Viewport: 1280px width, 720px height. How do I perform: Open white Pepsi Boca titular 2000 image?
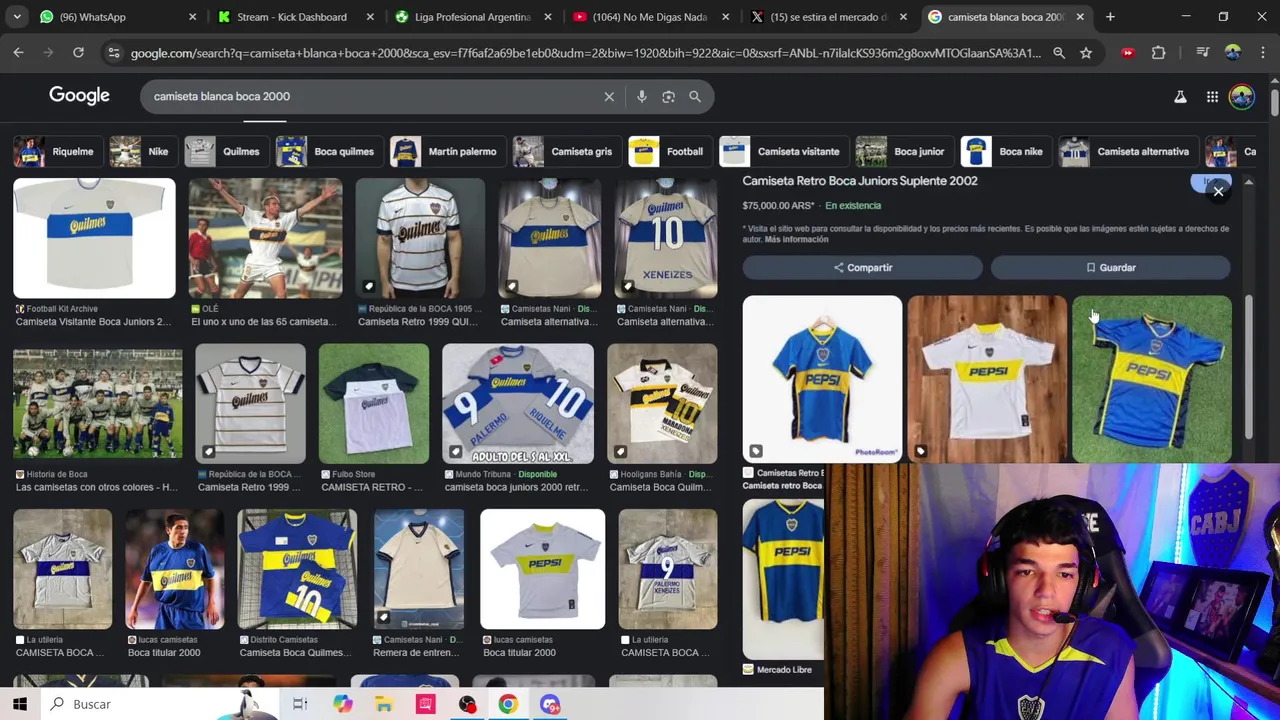coord(542,569)
